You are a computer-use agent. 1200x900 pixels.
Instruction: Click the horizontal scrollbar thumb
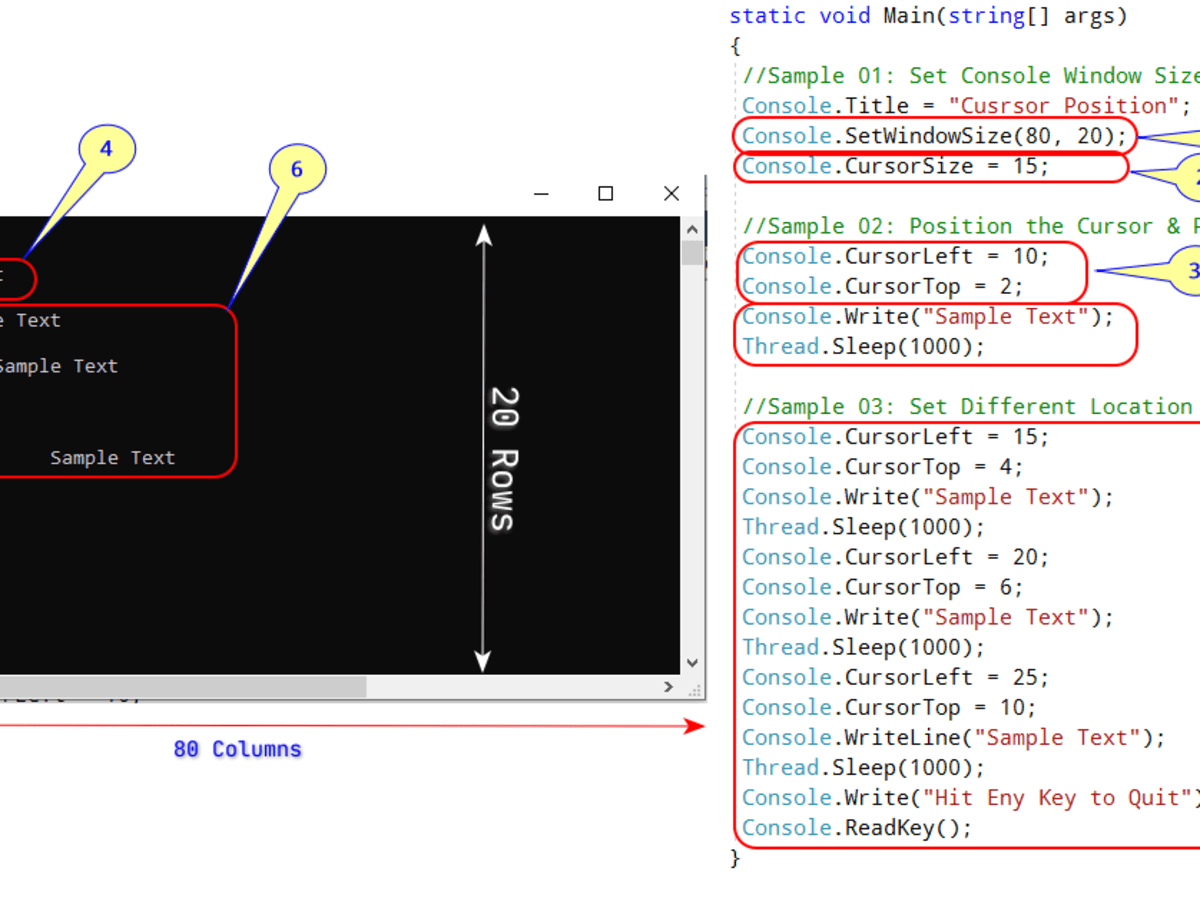click(x=180, y=687)
